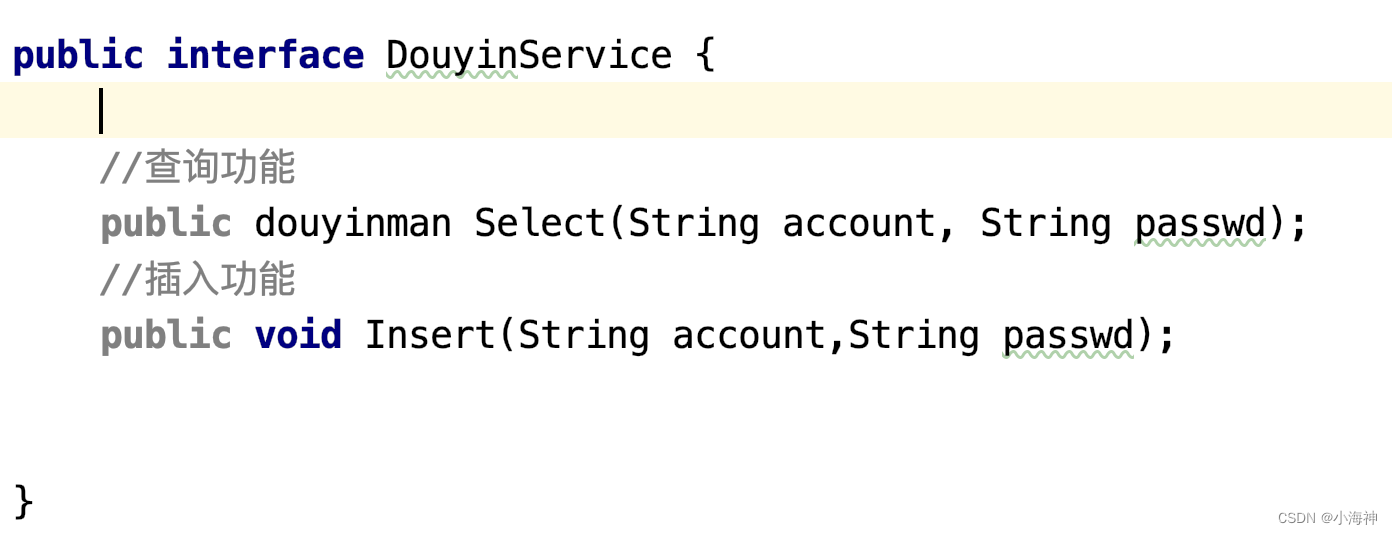
Task: Click the //查询功能 comment
Action: point(198,167)
